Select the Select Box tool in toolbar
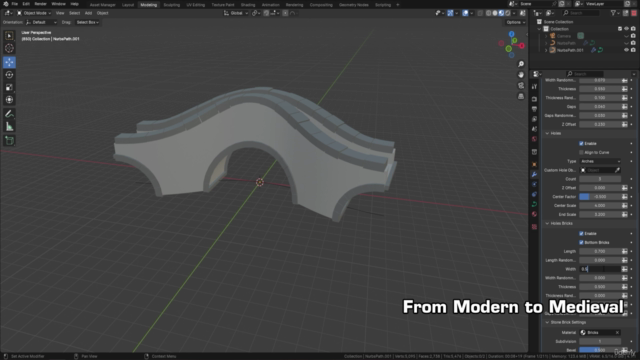640x360 pixels. pos(9,36)
